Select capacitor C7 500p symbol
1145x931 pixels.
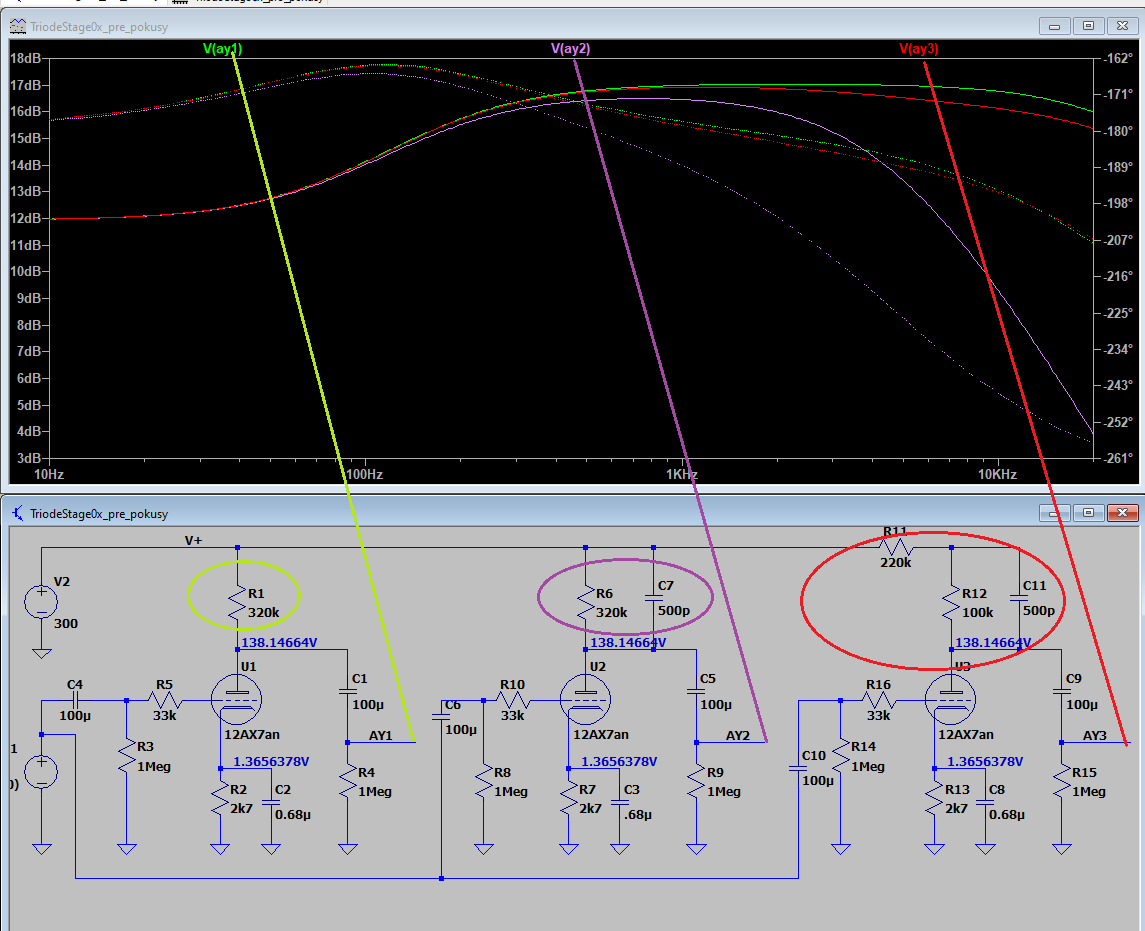pyautogui.click(x=653, y=598)
